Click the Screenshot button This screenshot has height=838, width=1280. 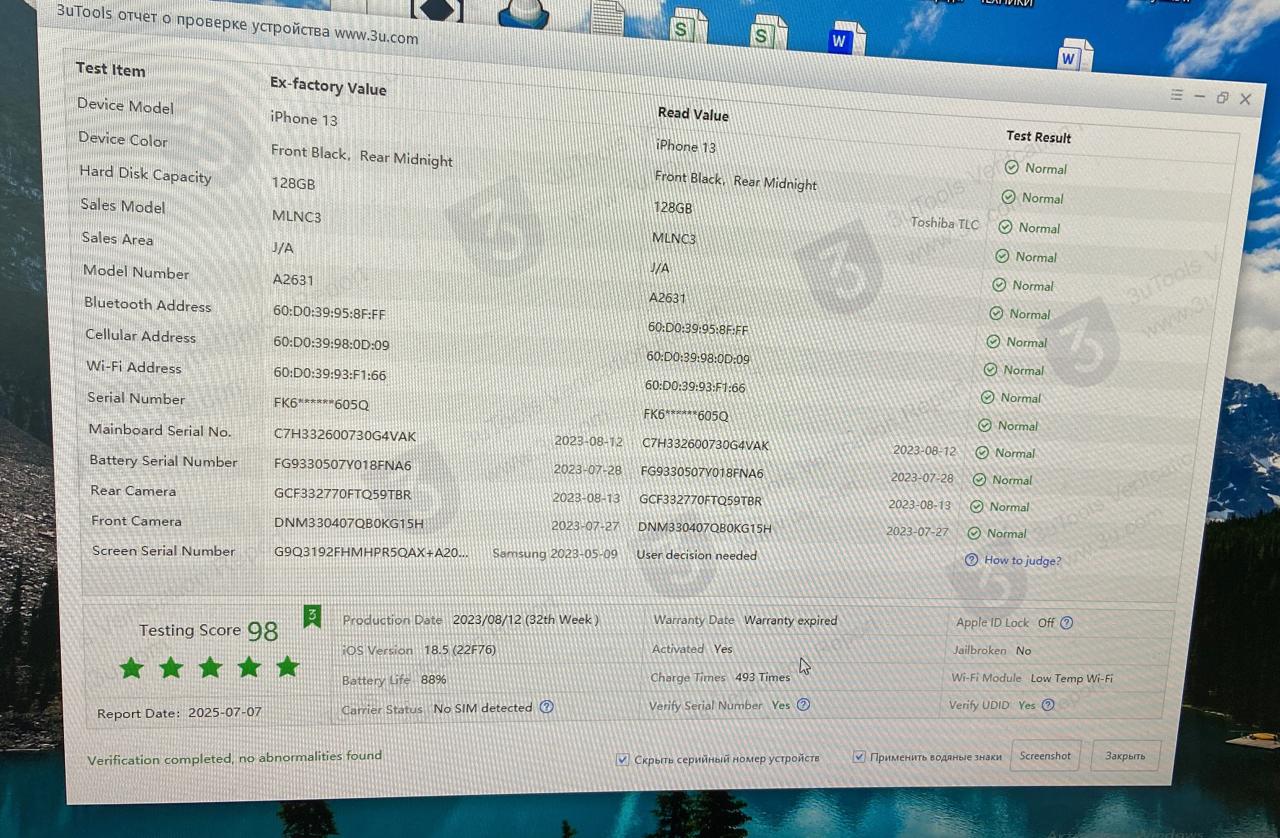(x=1045, y=756)
